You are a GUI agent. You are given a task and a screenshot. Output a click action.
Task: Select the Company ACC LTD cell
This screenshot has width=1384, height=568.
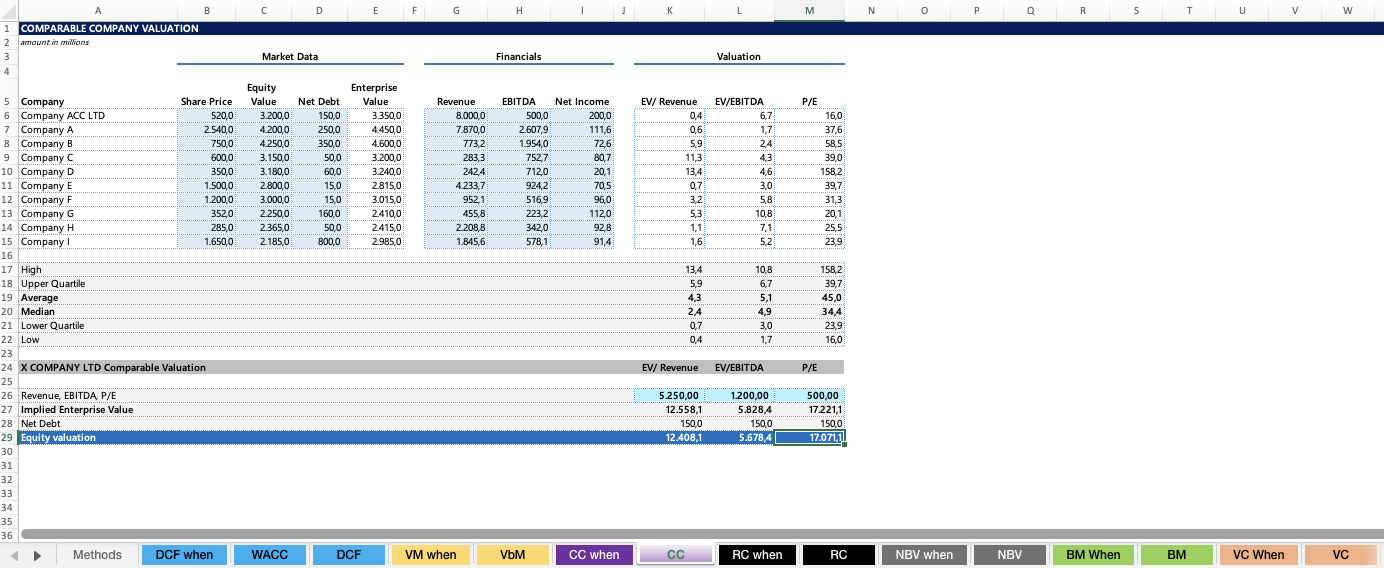click(x=97, y=116)
